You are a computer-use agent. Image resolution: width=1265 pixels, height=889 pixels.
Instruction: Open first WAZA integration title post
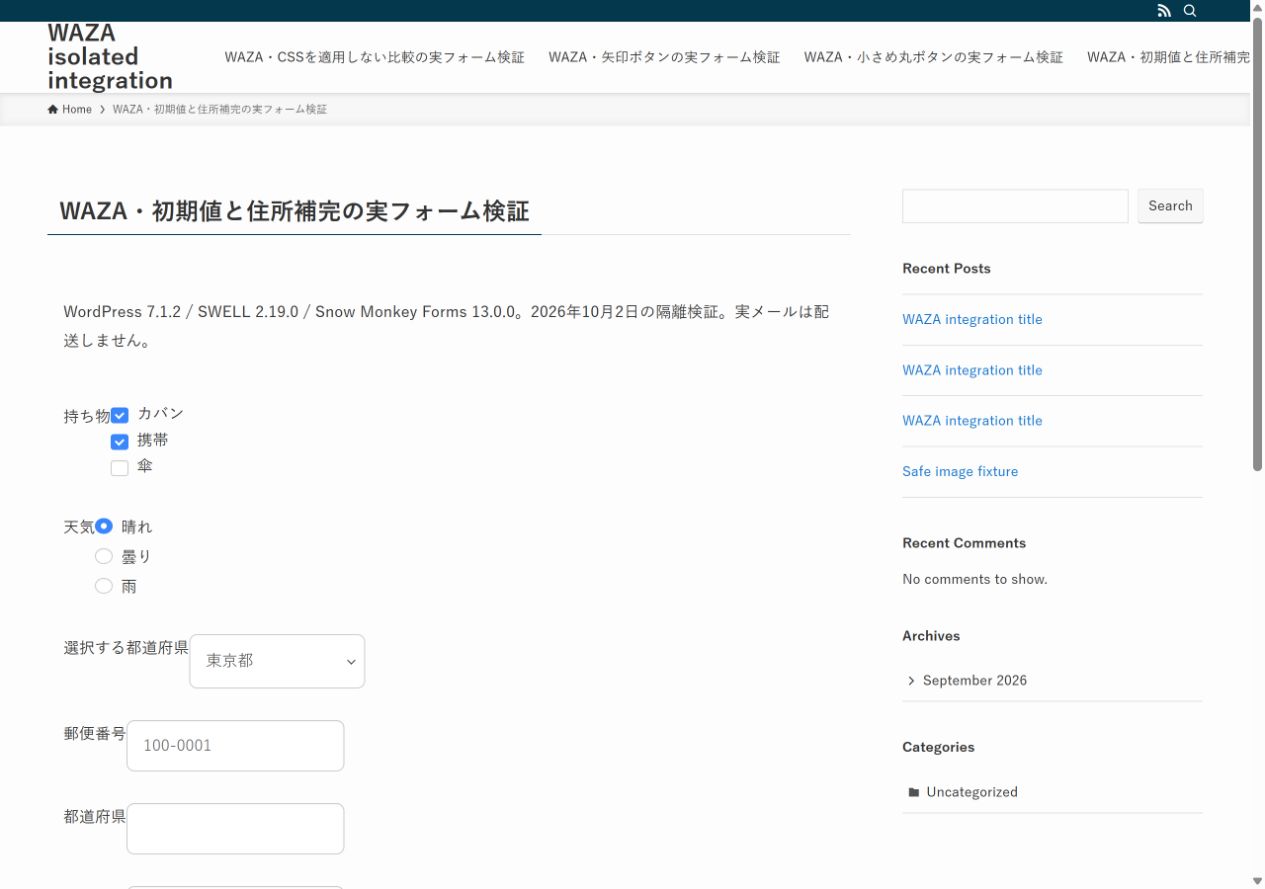(972, 320)
